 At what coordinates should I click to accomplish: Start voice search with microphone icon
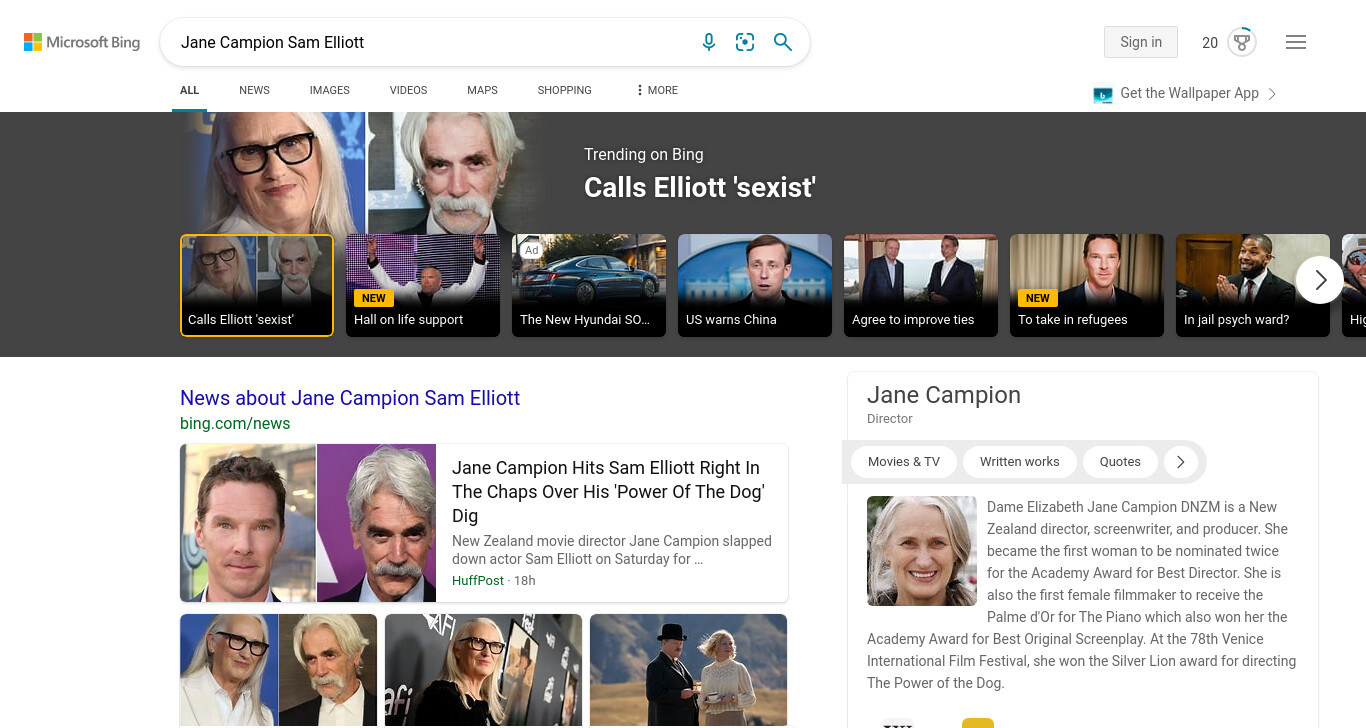coord(709,42)
